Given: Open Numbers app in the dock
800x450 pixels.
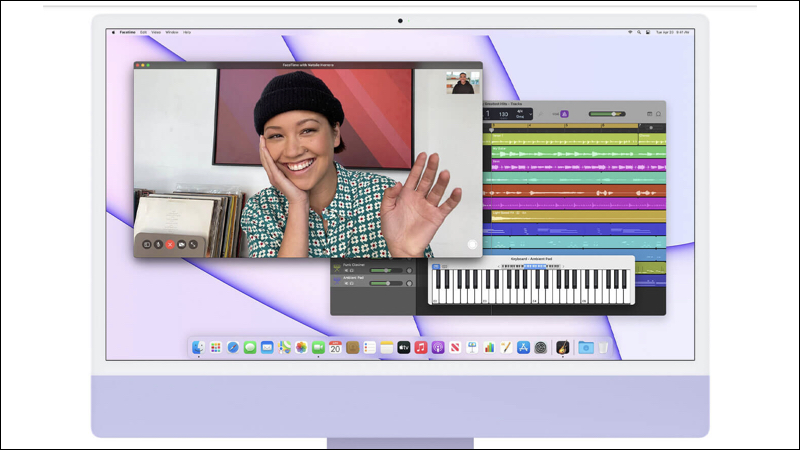Looking at the screenshot, I should (489, 347).
